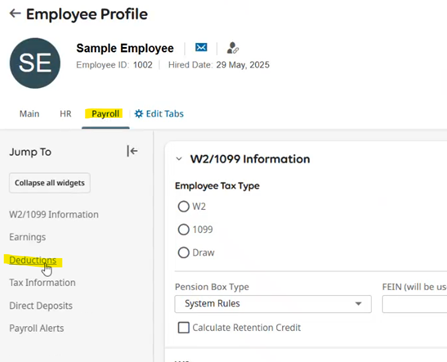Viewport: 447px width, 362px height.
Task: Click the back arrow beside Employee Profile
Action: pyautogui.click(x=15, y=14)
